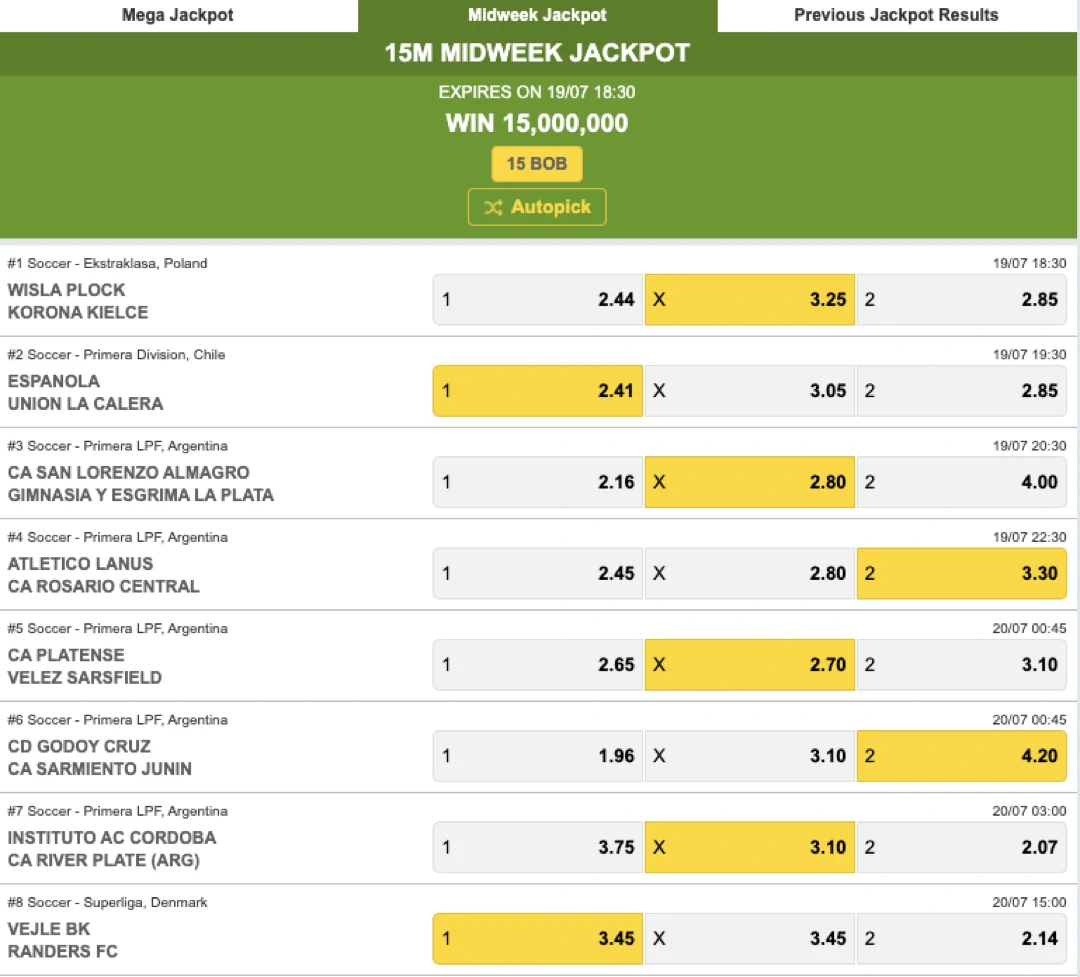Click the #1 Ekstraklasa, Poland league label
The height and width of the screenshot is (977, 1080).
point(107,263)
